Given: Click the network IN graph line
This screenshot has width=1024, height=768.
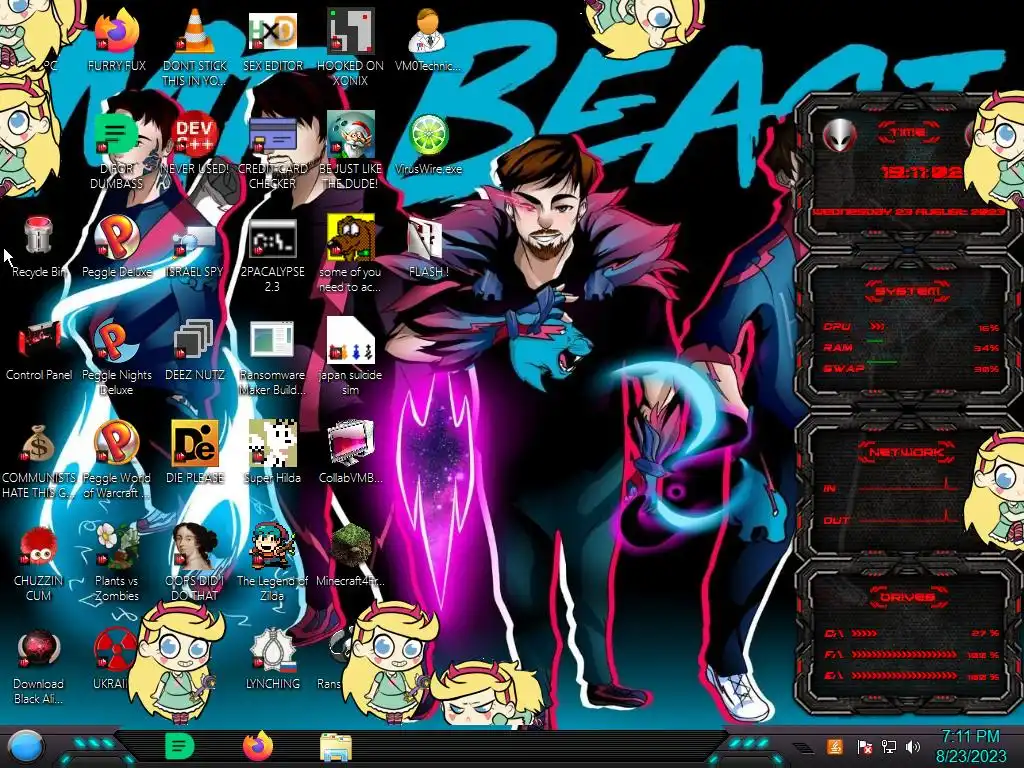Looking at the screenshot, I should coord(908,486).
